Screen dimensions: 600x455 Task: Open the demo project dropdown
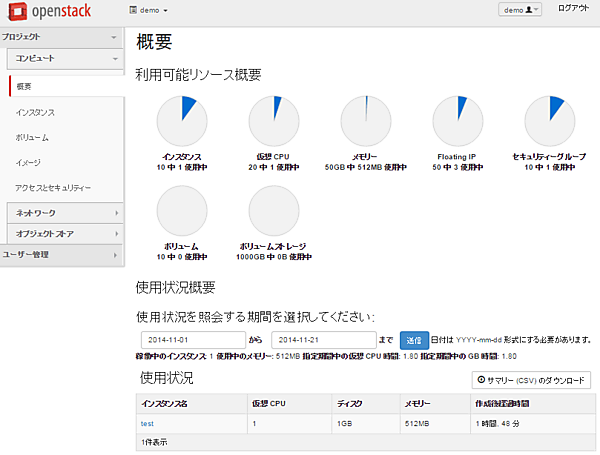pos(151,10)
